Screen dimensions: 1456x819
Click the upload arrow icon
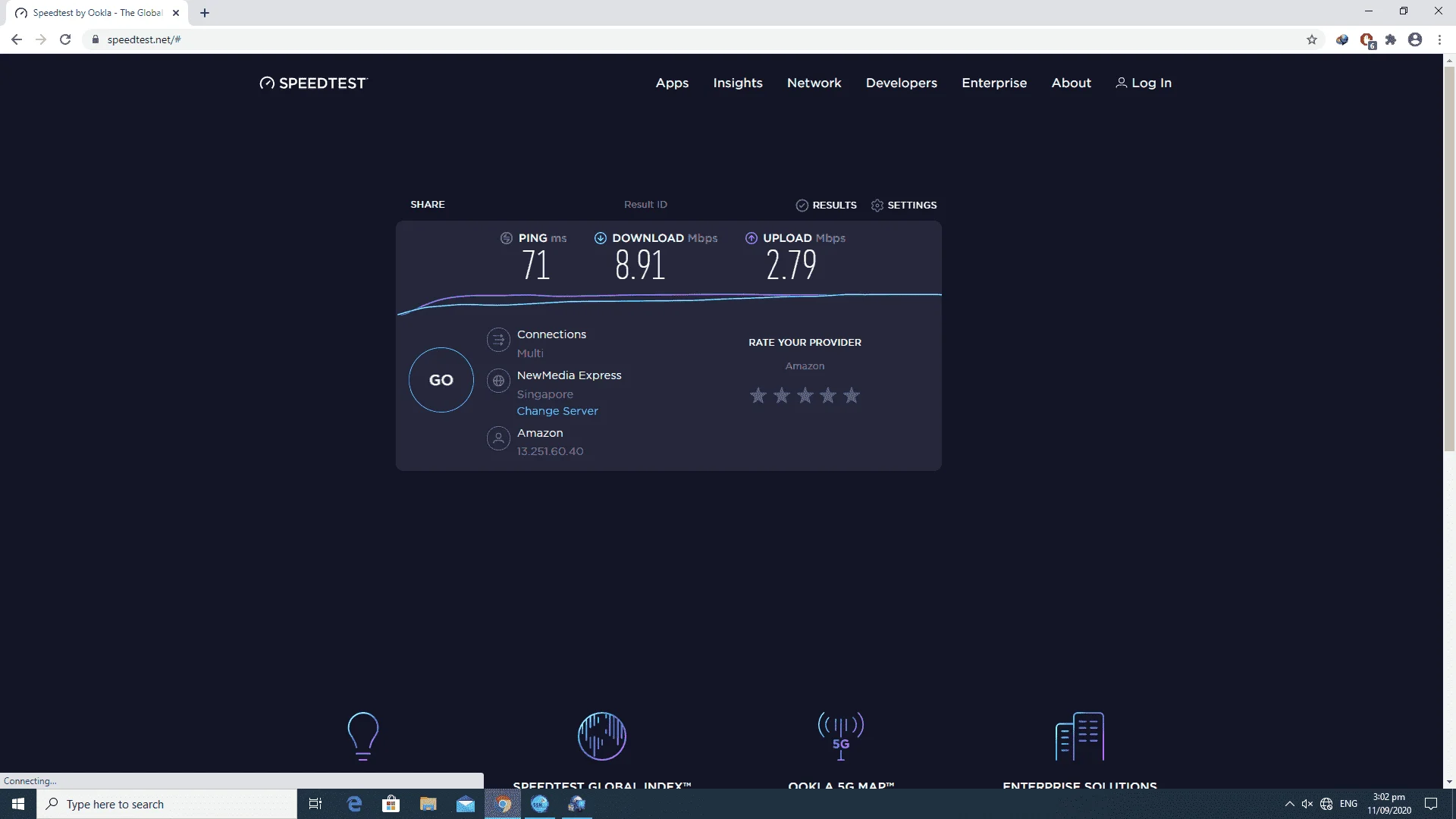tap(751, 238)
